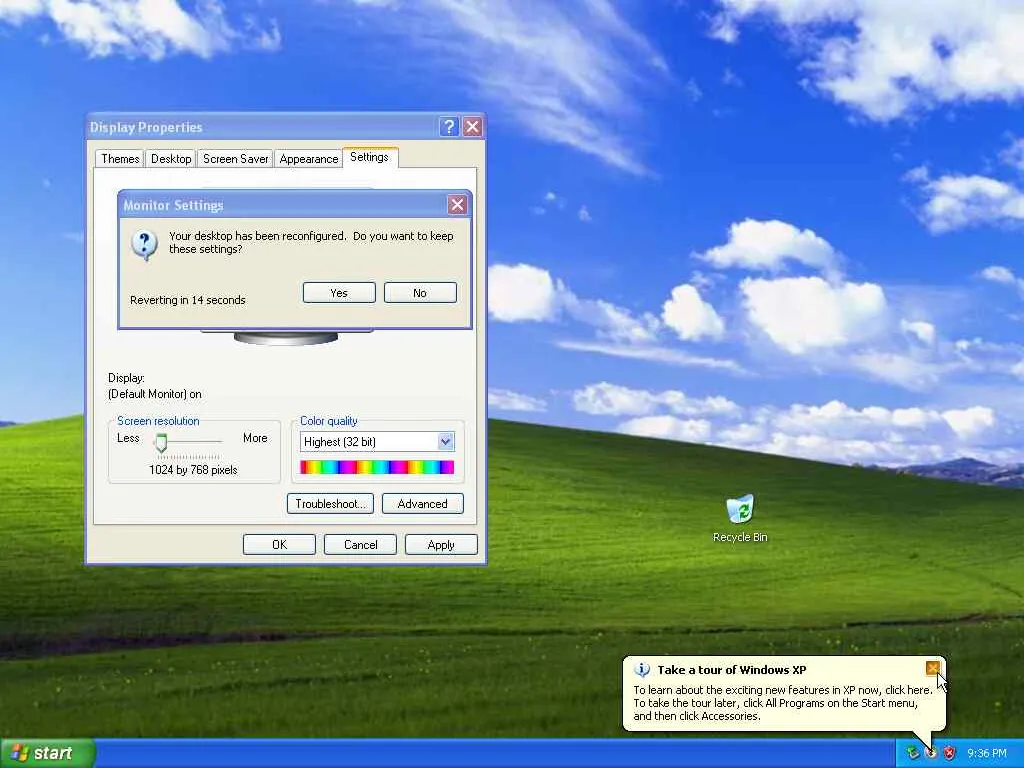Go to the Appearance tab
The image size is (1024, 768).
click(x=308, y=159)
